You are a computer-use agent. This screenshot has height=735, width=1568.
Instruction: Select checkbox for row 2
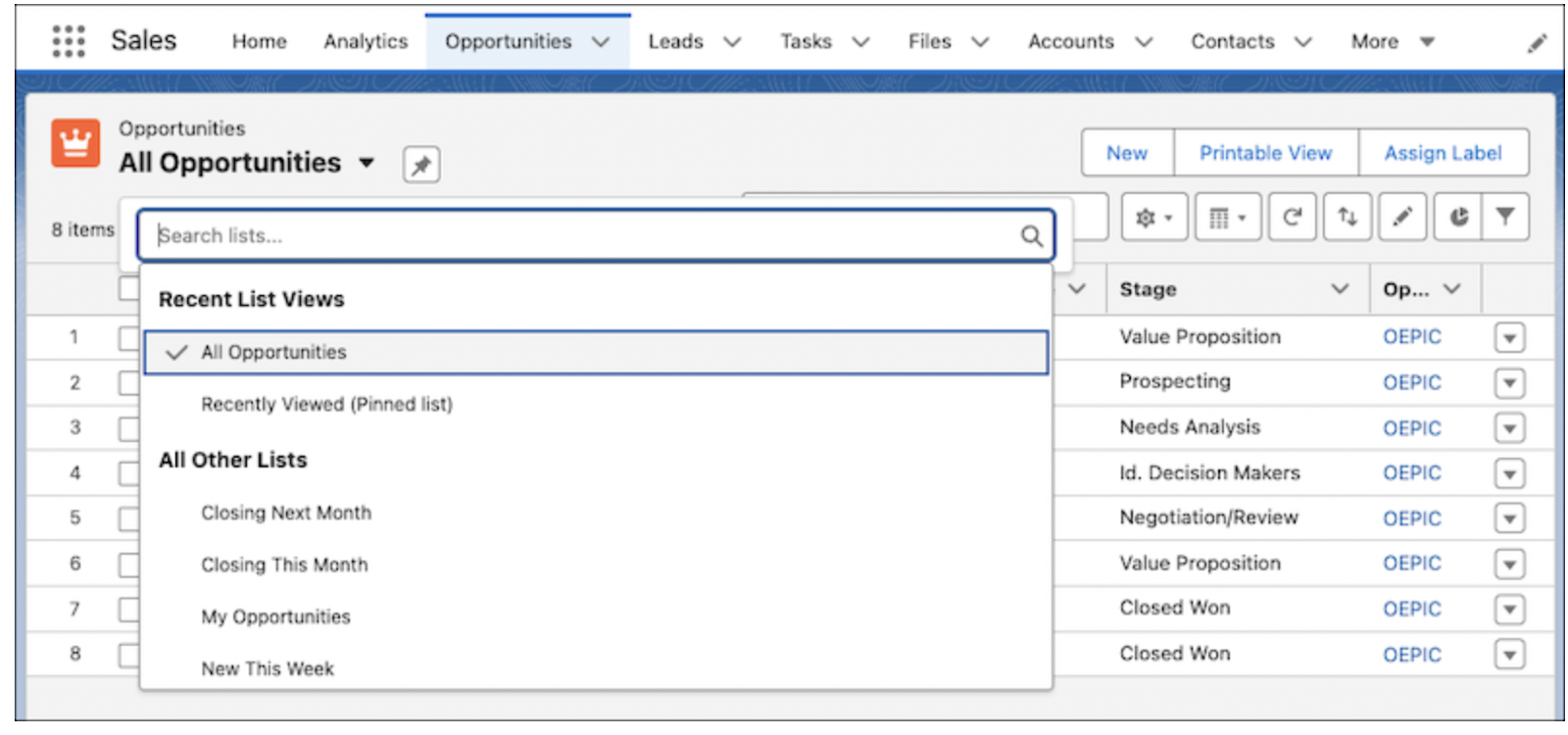(128, 383)
